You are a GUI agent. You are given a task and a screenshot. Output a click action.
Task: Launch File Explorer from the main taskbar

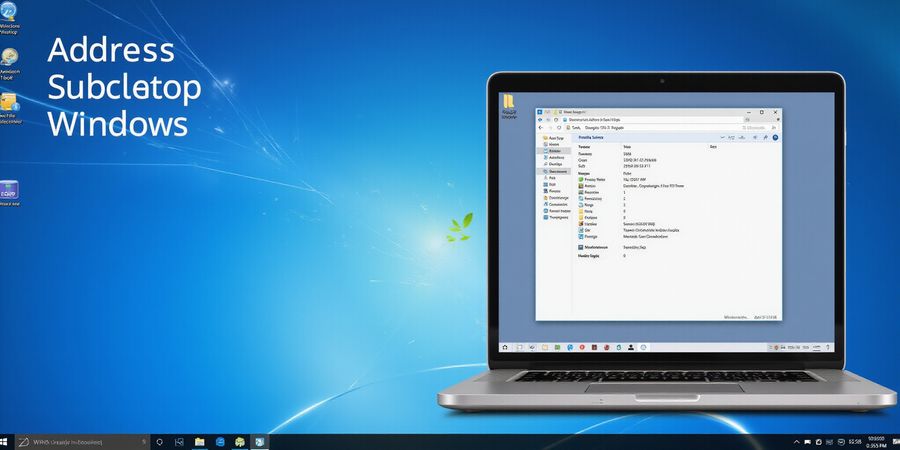coord(200,442)
